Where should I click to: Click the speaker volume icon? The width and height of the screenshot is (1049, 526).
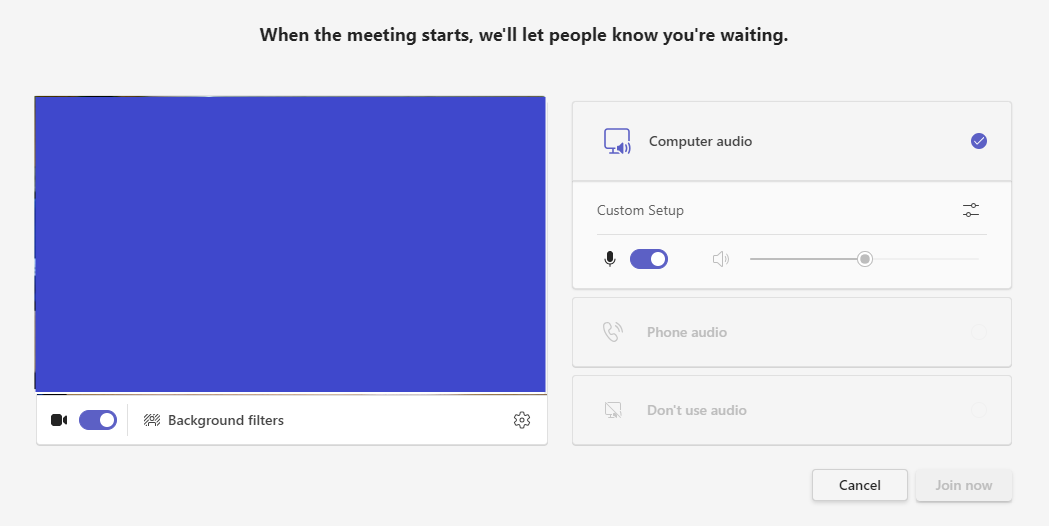click(x=721, y=259)
